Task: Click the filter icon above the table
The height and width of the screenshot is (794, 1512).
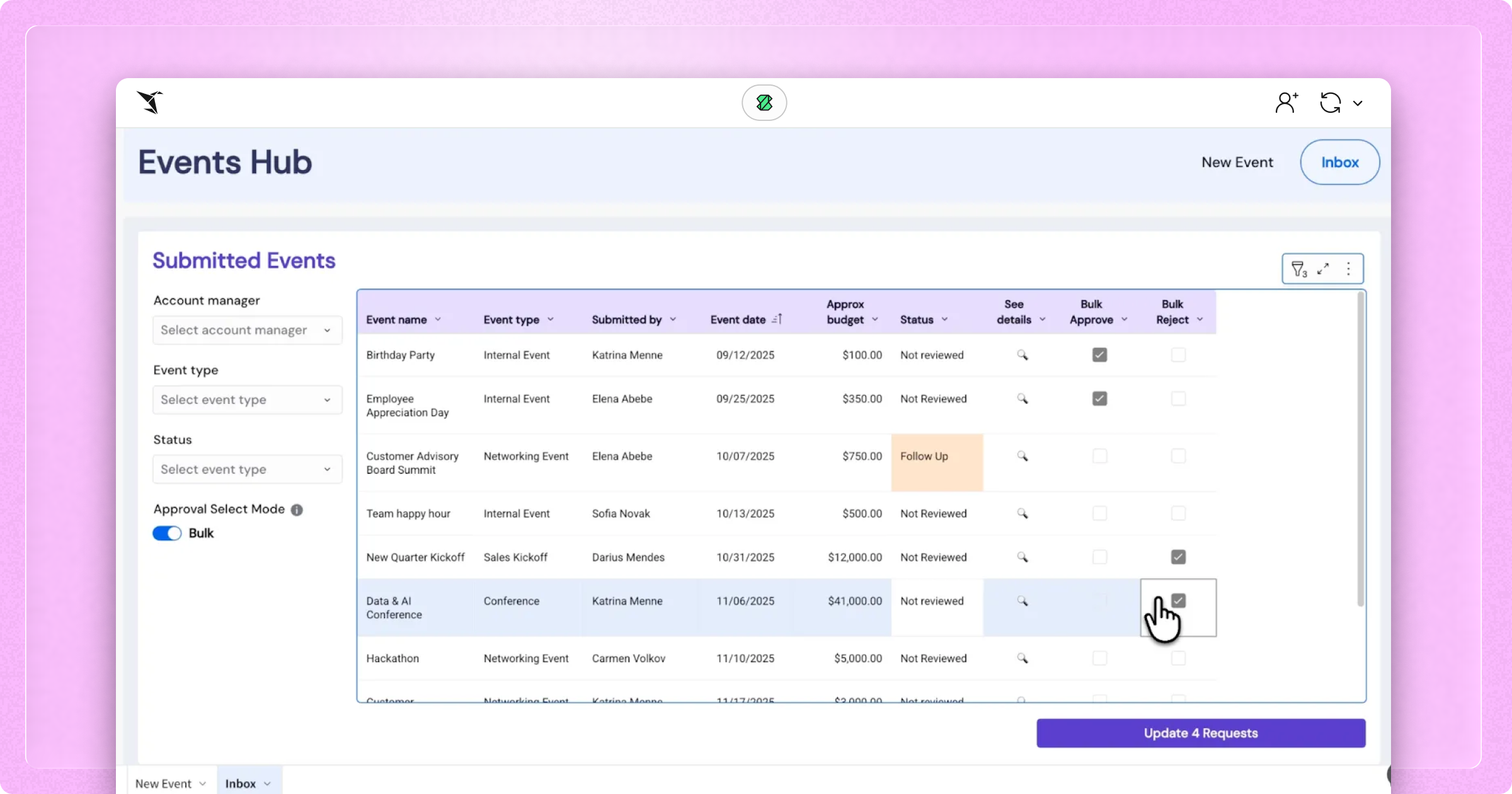Action: (x=1298, y=269)
